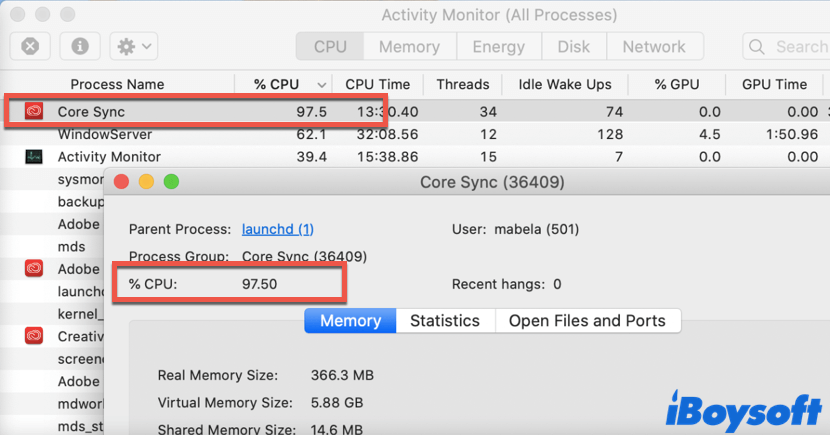Open the gear actions dropdown
The width and height of the screenshot is (830, 435).
pos(133,46)
